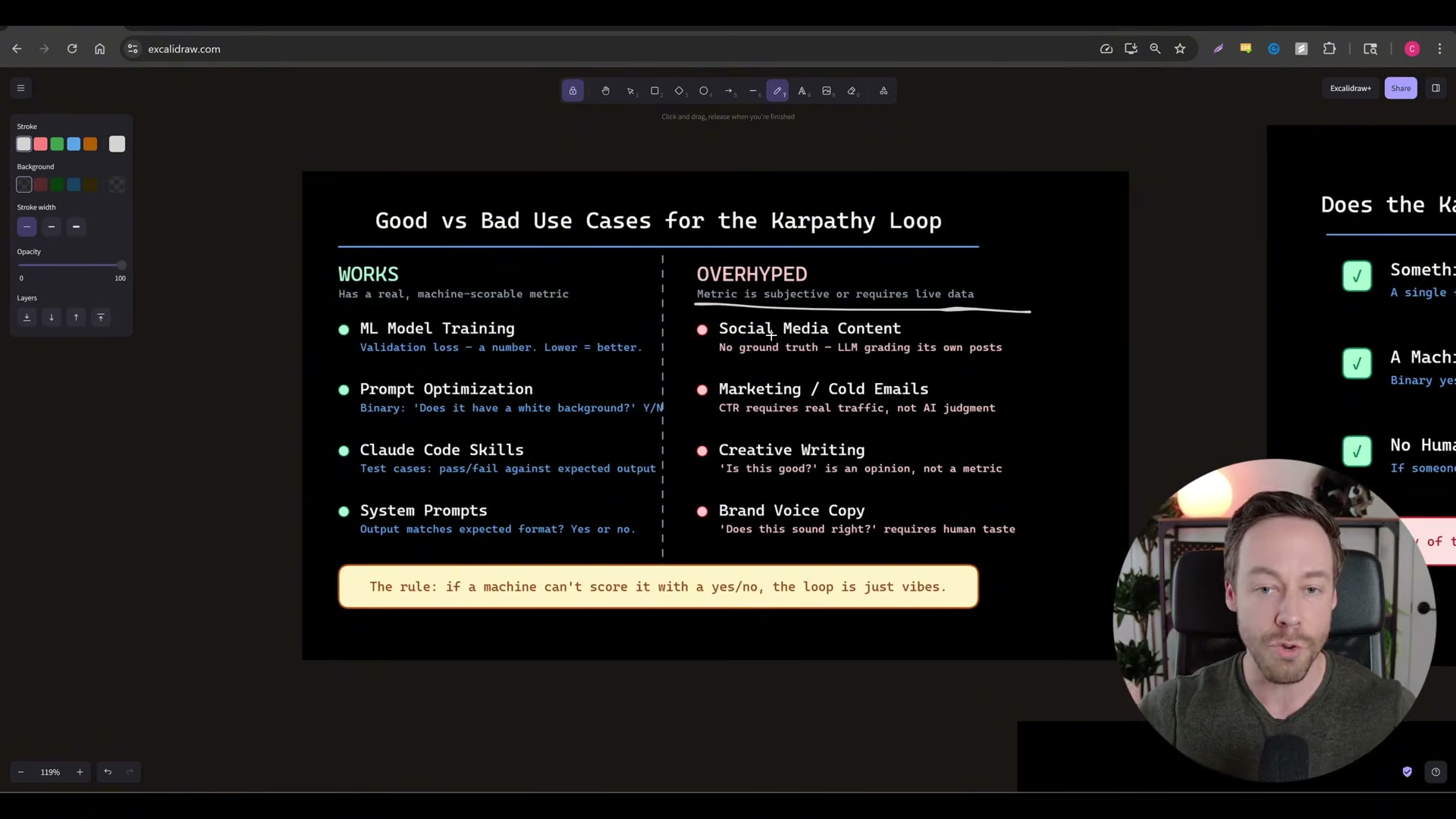This screenshot has width=1456, height=819.
Task: Choose the dark red background swatch
Action: click(41, 184)
